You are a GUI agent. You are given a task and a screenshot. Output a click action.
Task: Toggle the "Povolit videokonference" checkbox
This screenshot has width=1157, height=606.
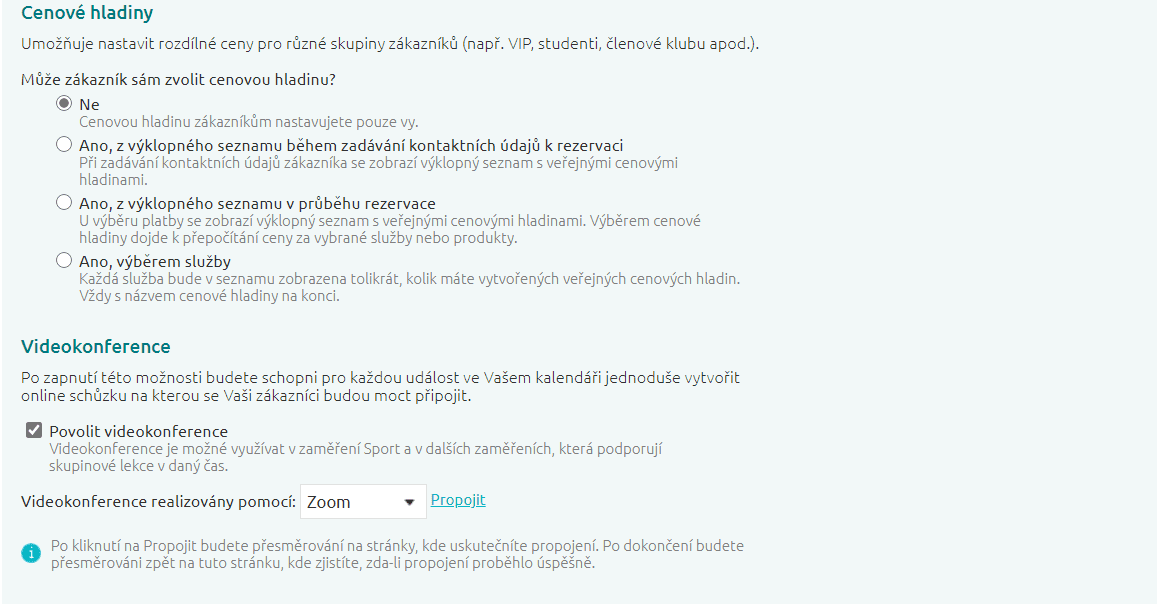[x=35, y=431]
